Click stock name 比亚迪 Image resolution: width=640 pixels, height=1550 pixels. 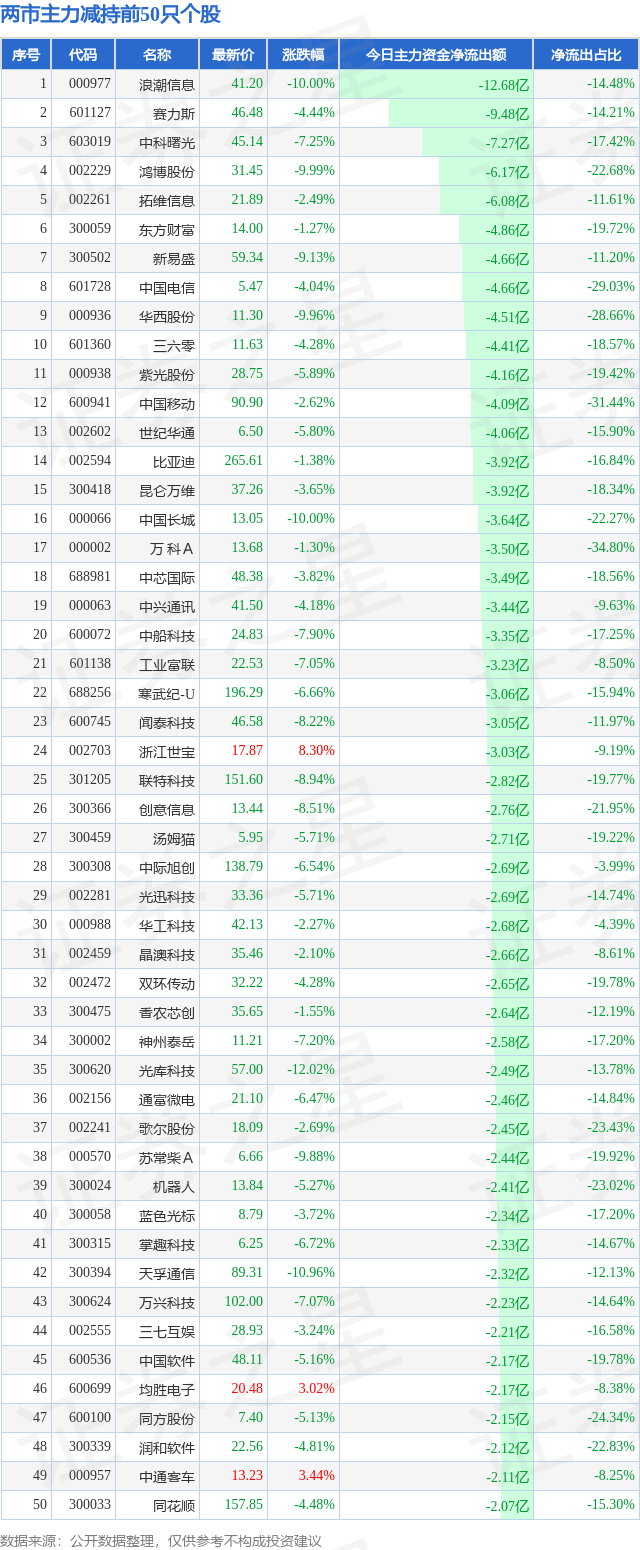174,461
